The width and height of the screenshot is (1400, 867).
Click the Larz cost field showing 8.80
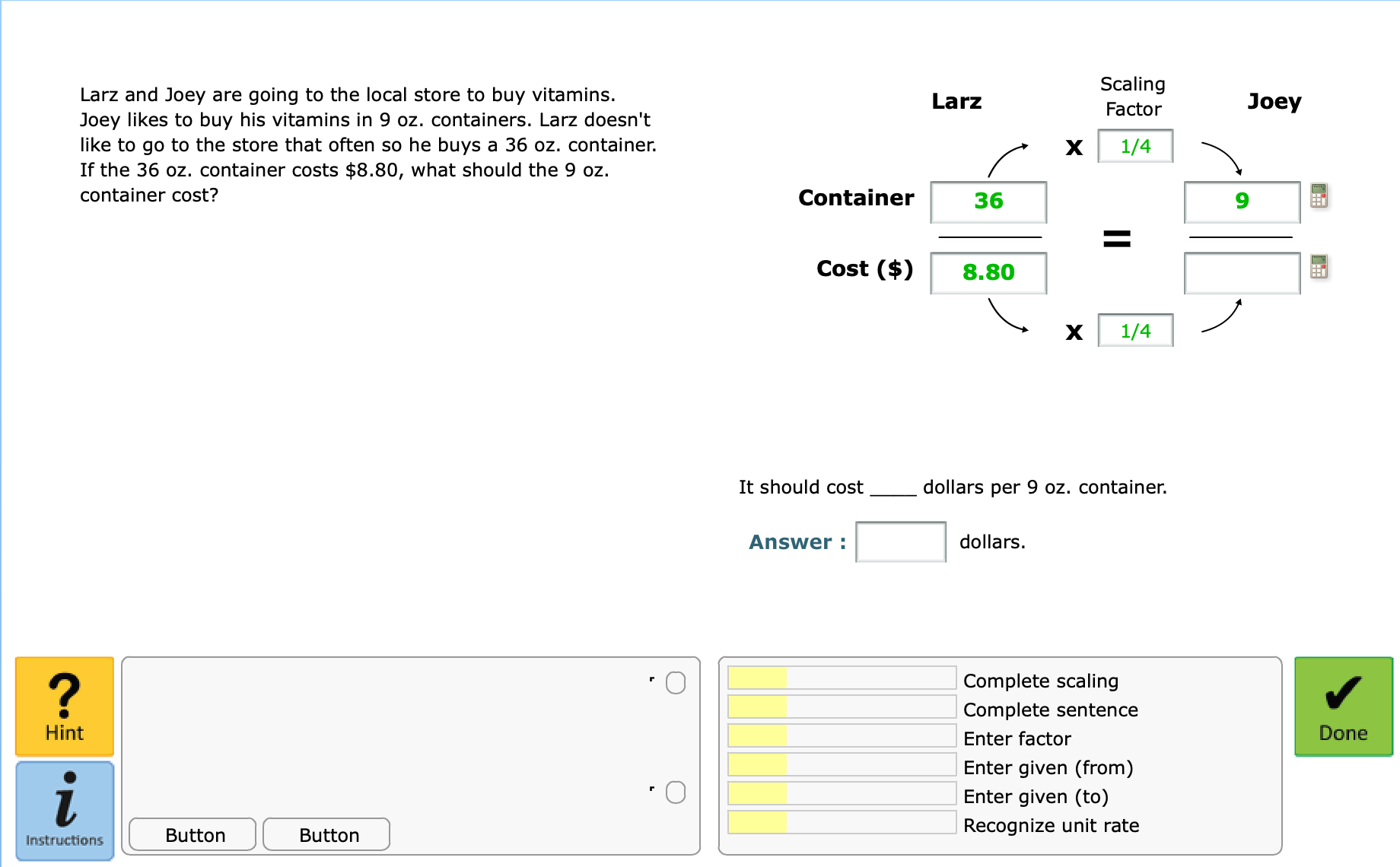coord(988,272)
